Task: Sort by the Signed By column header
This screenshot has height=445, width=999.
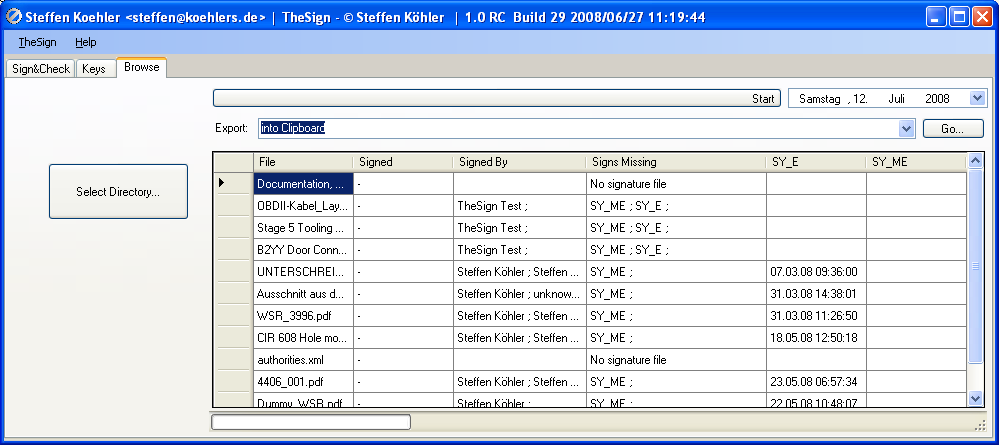Action: point(518,161)
